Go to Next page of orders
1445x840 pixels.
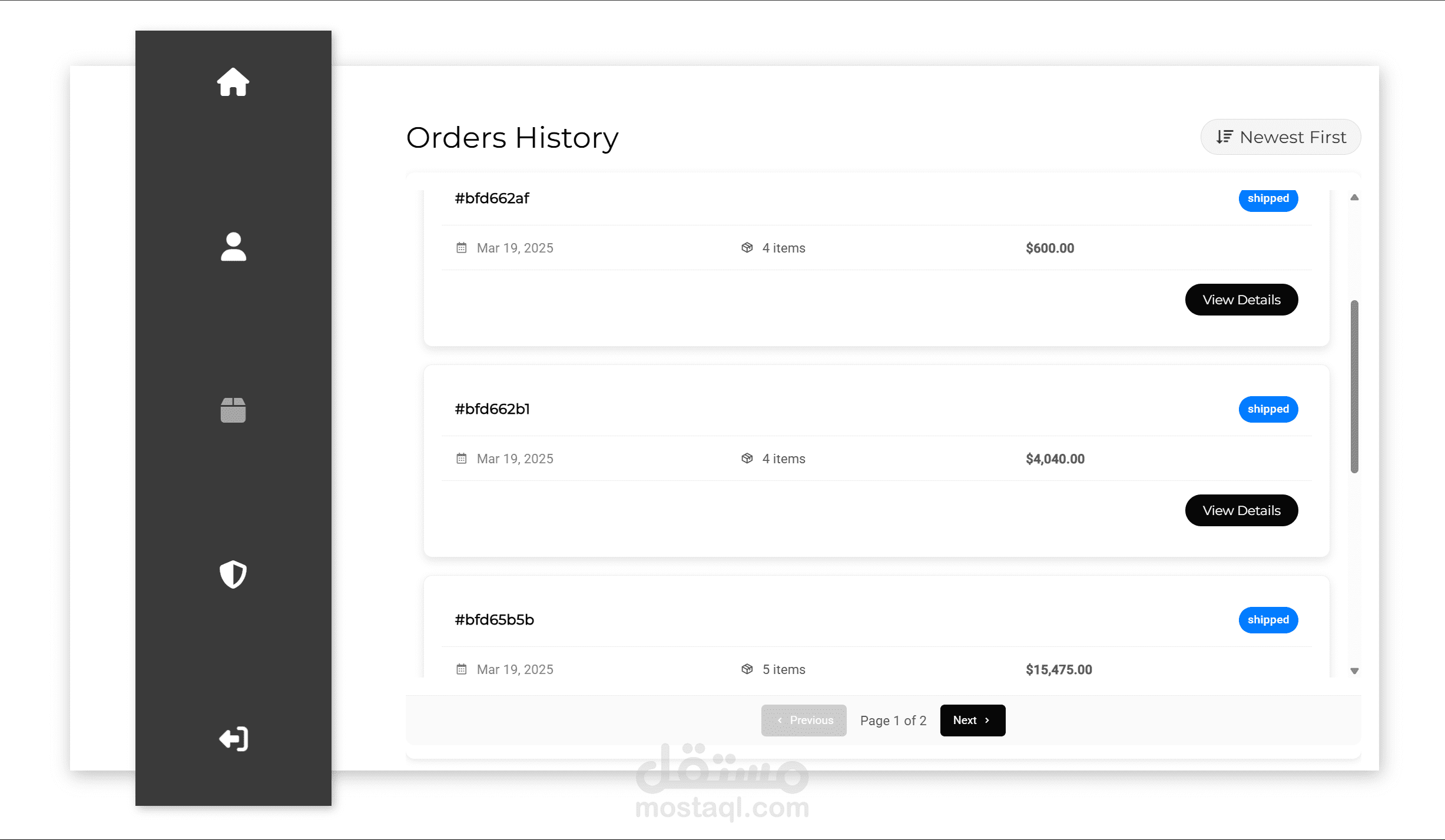(973, 721)
